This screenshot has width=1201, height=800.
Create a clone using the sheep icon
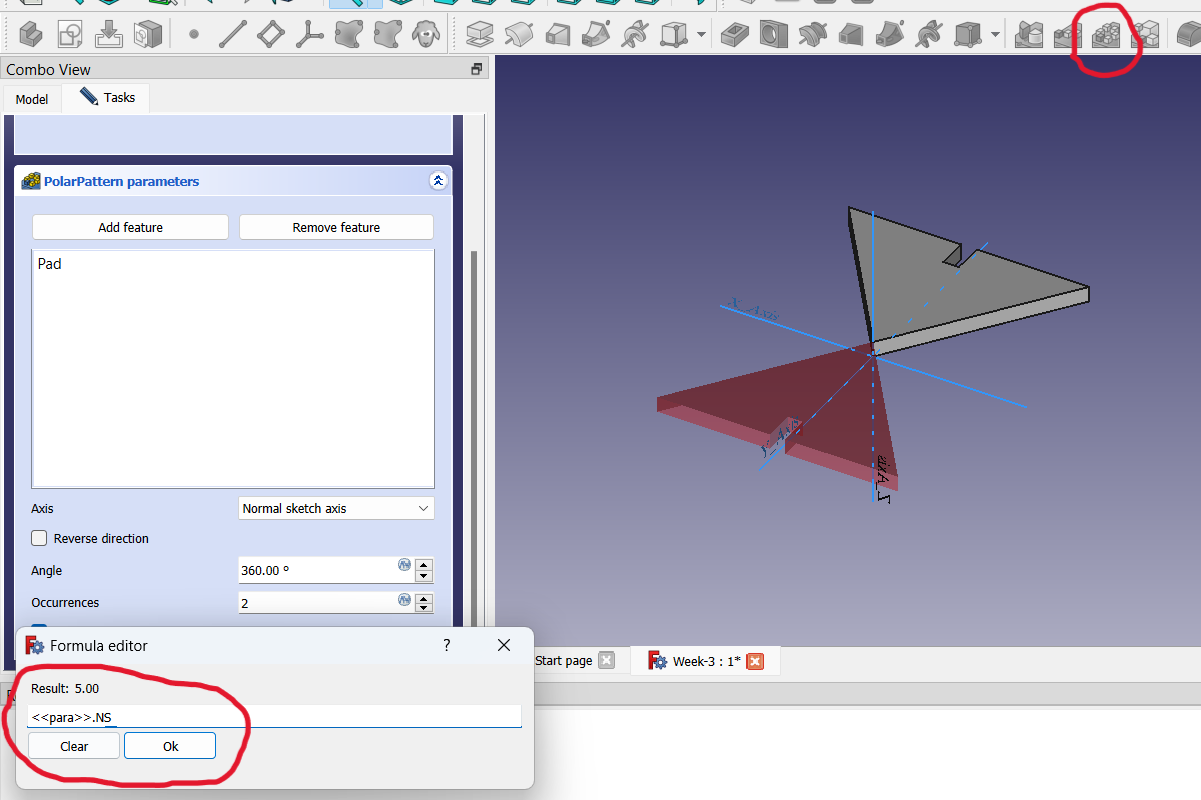[x=424, y=34]
